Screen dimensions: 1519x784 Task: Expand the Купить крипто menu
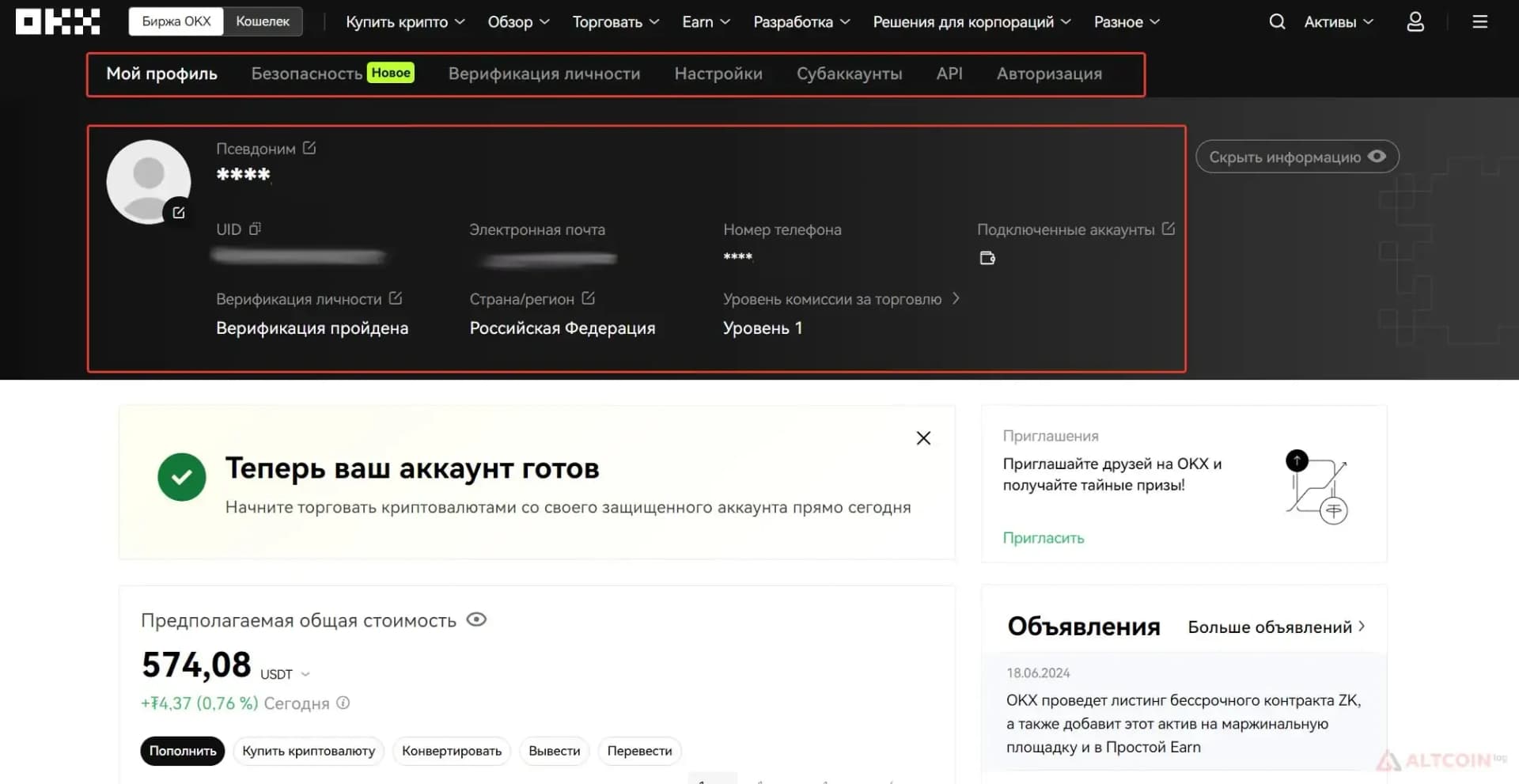pyautogui.click(x=405, y=22)
